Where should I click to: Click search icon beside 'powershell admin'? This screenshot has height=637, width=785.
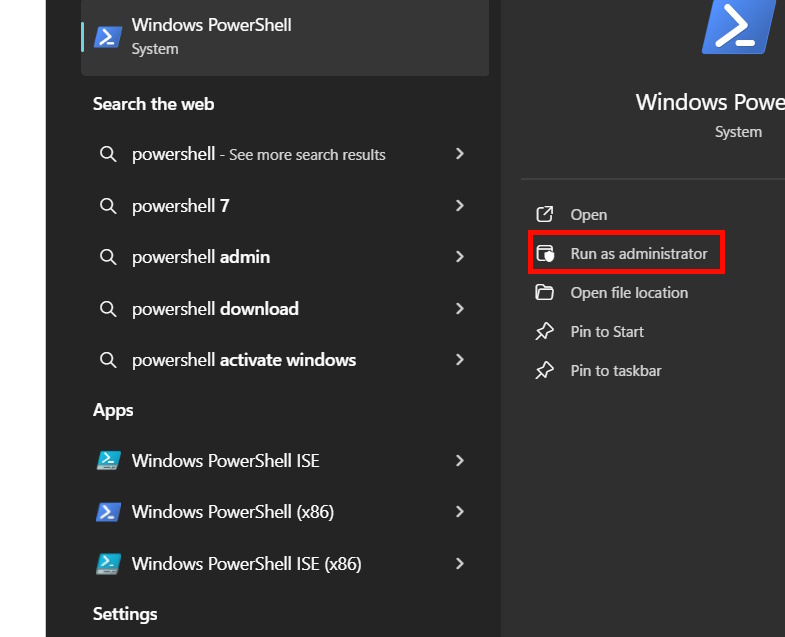(x=108, y=257)
